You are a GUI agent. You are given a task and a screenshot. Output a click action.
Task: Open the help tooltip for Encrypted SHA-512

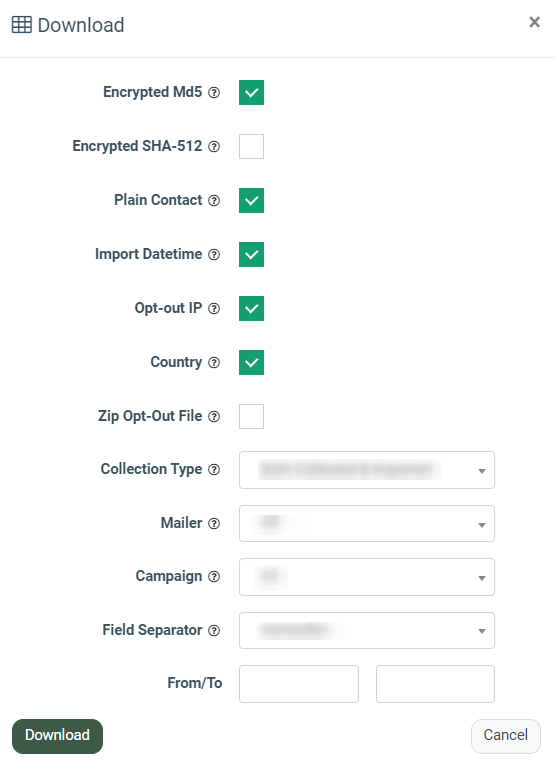214,147
